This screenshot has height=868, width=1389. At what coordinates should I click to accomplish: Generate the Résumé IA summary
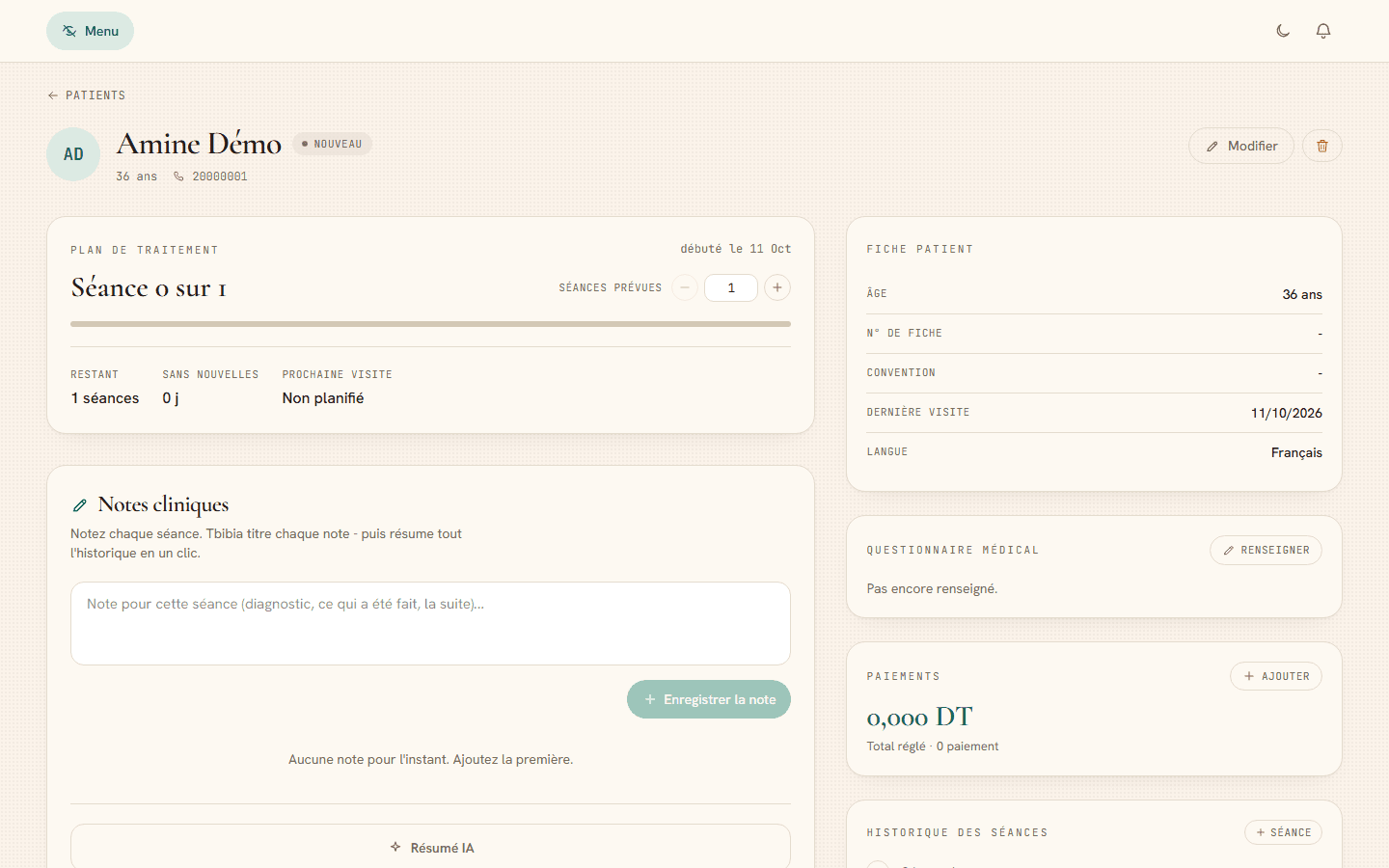430,847
